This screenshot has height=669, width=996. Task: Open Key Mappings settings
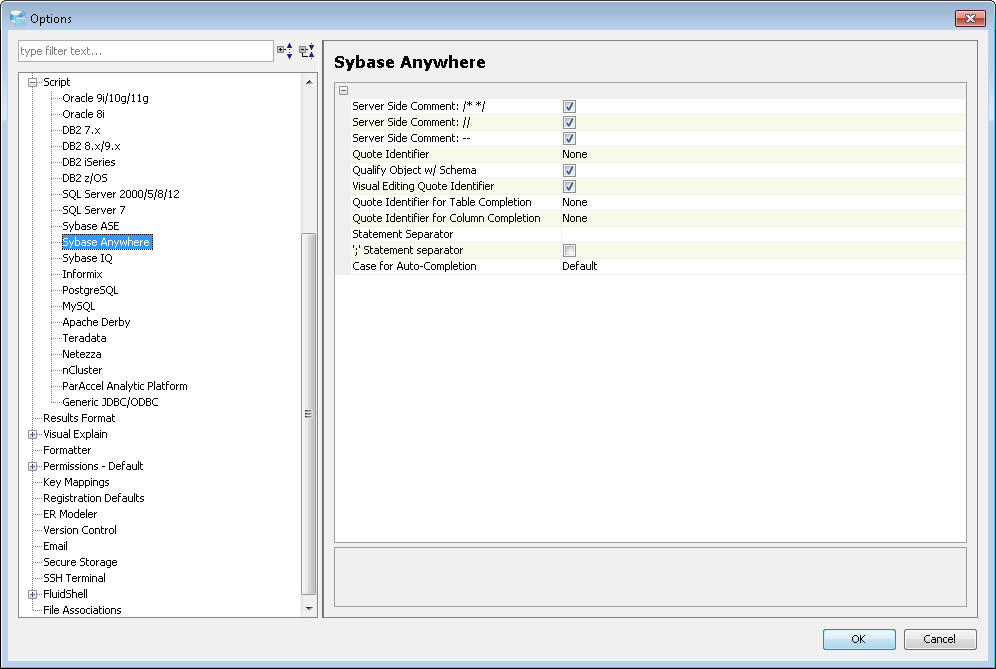76,482
